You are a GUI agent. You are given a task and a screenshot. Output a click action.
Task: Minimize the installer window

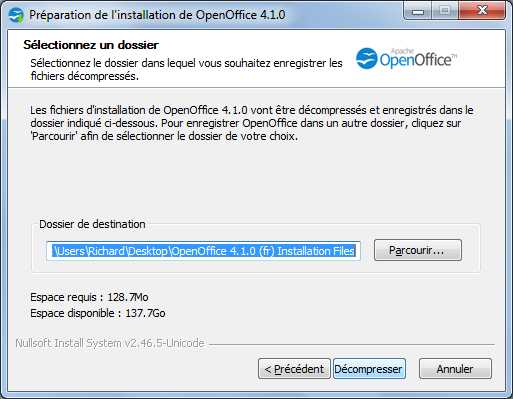(x=418, y=11)
